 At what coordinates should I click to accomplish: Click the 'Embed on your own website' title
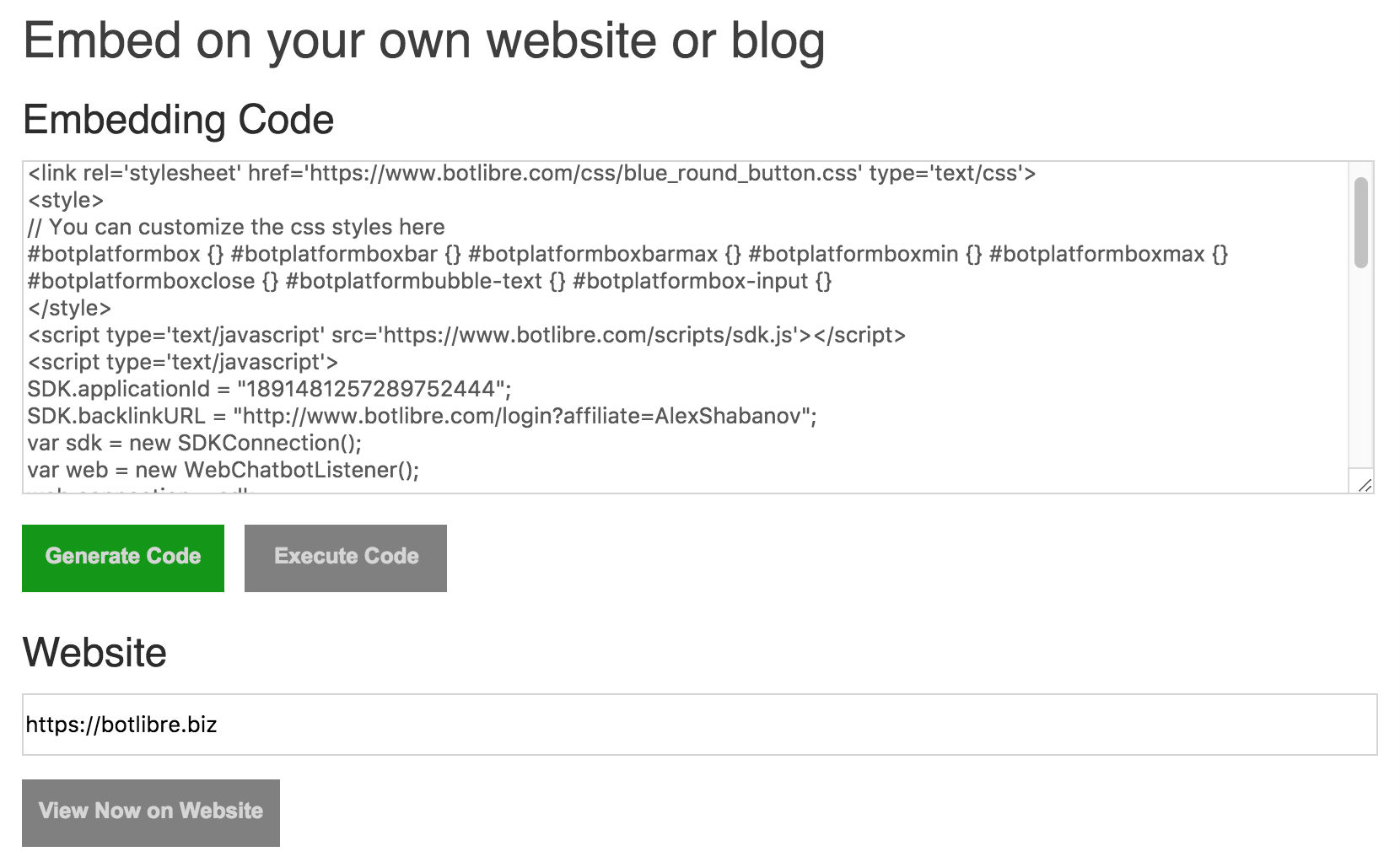[423, 40]
